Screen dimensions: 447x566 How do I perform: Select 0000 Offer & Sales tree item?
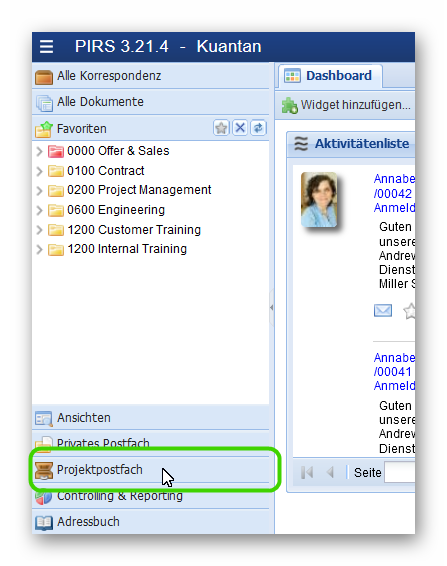(x=118, y=151)
